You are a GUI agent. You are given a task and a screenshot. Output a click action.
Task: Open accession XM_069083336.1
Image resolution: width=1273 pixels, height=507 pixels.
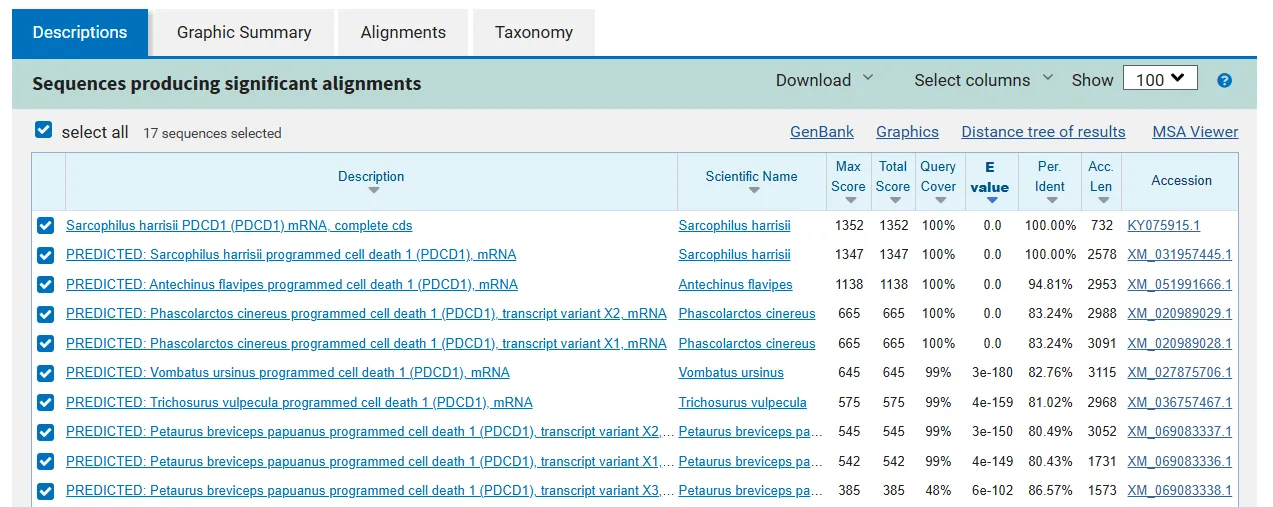click(x=1179, y=462)
